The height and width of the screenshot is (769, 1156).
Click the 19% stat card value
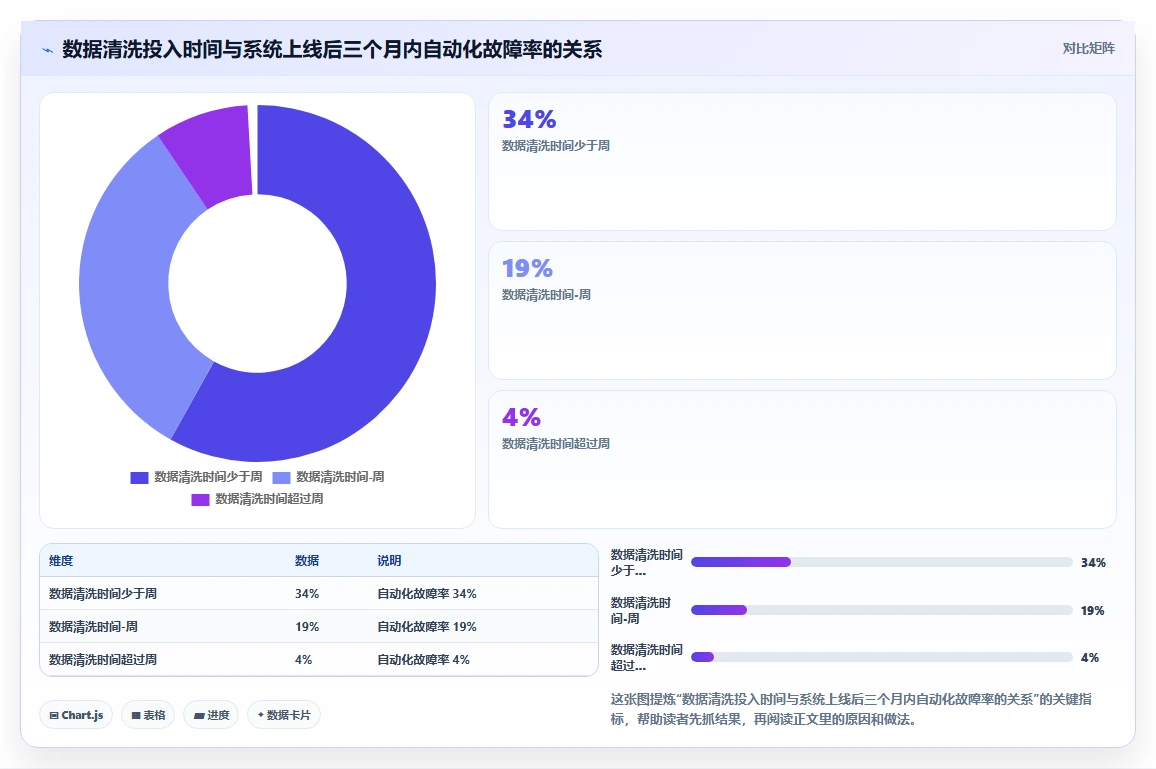pos(527,268)
